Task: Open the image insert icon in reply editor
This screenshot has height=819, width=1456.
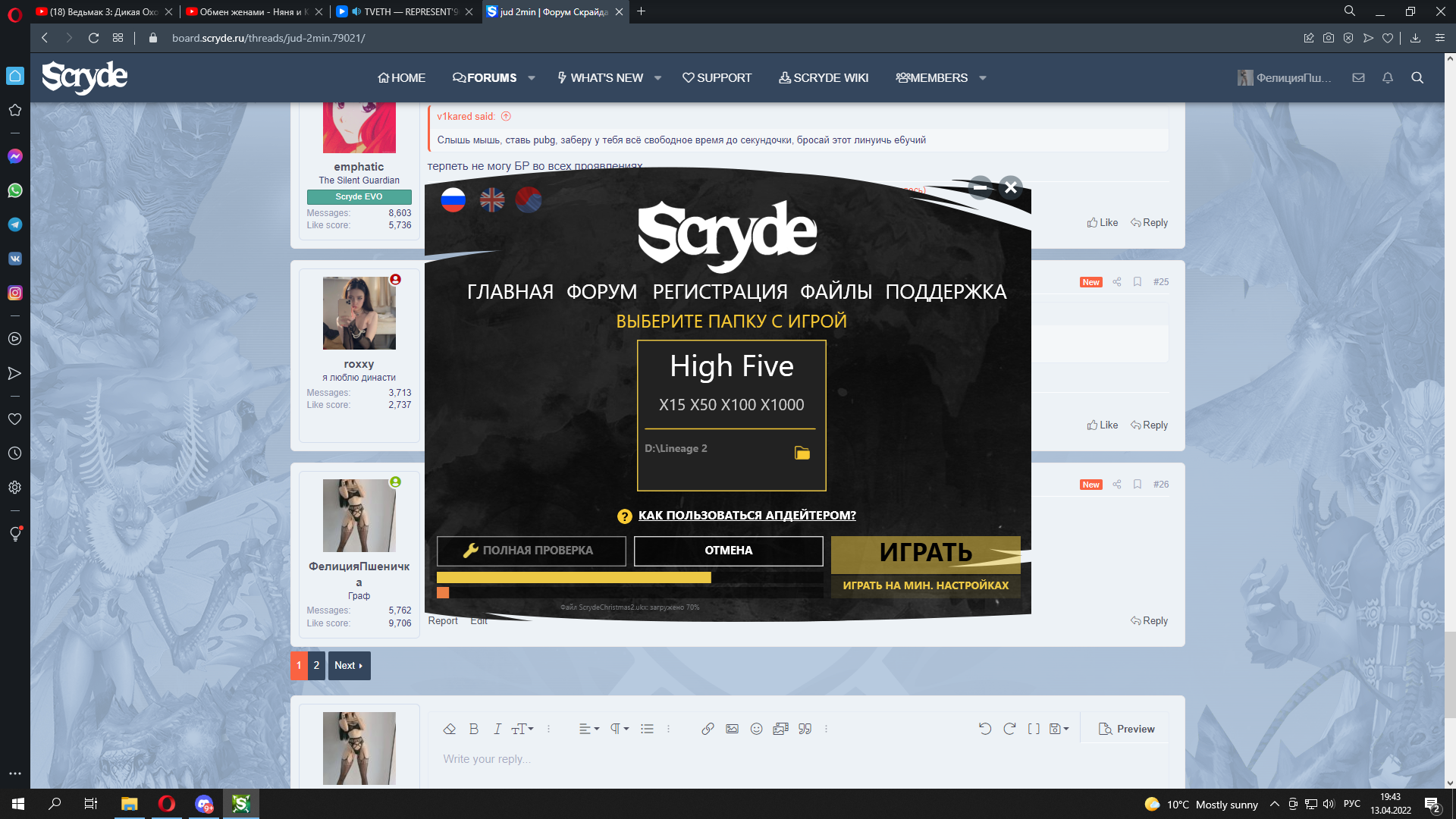Action: click(x=732, y=728)
